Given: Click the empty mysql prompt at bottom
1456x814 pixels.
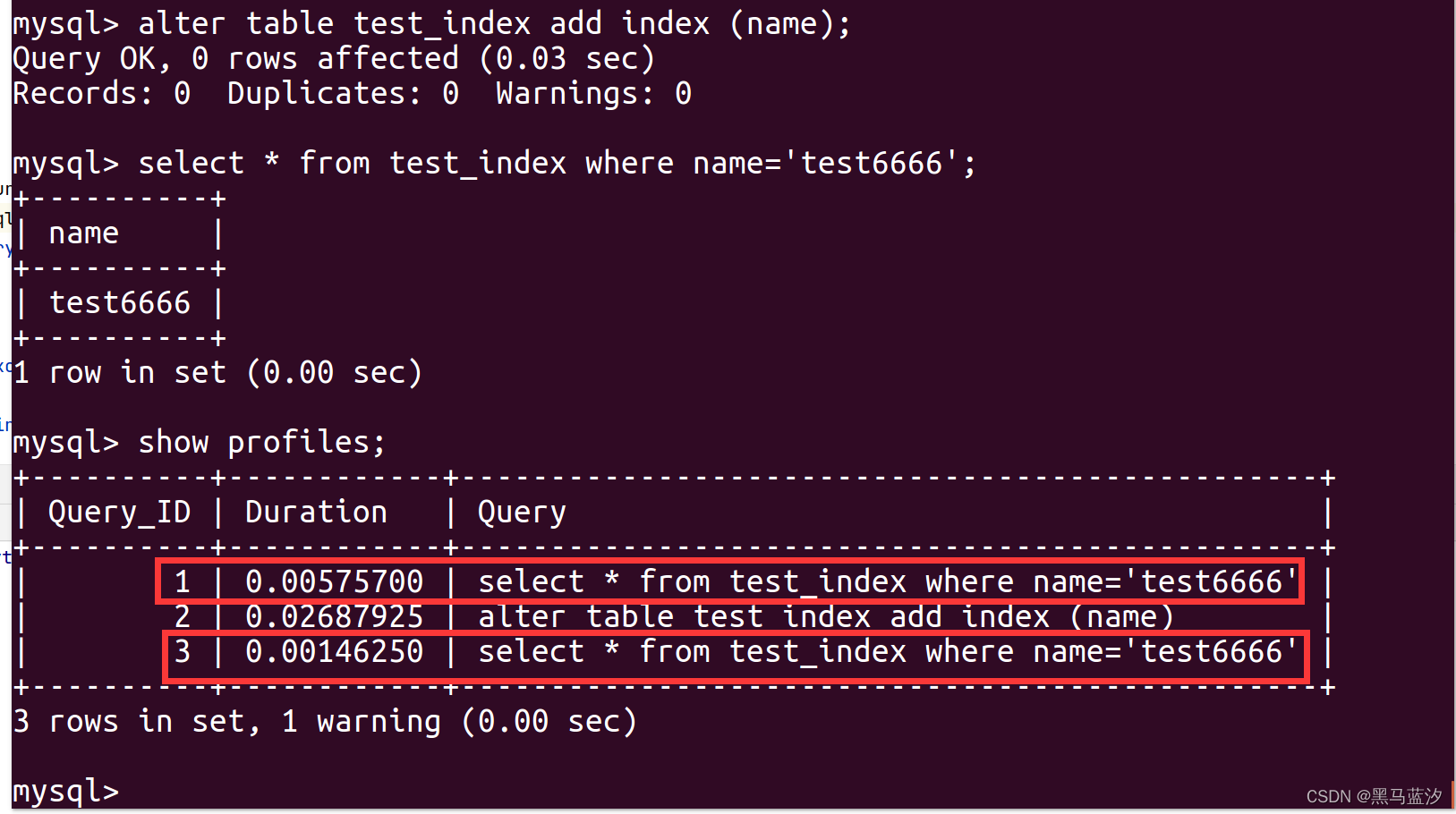Looking at the screenshot, I should [x=65, y=791].
